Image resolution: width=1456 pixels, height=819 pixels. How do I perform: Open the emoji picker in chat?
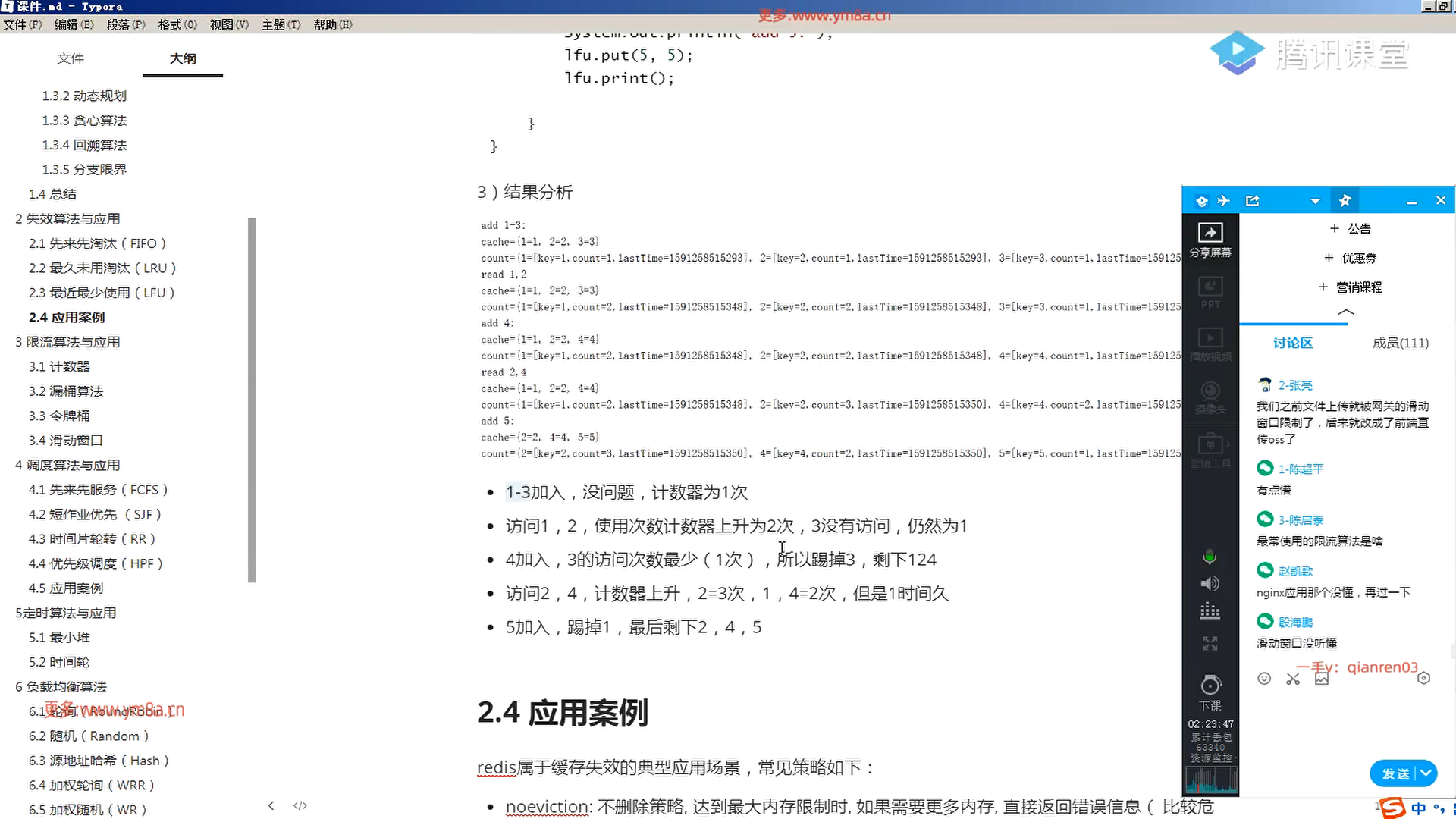coord(1264,679)
